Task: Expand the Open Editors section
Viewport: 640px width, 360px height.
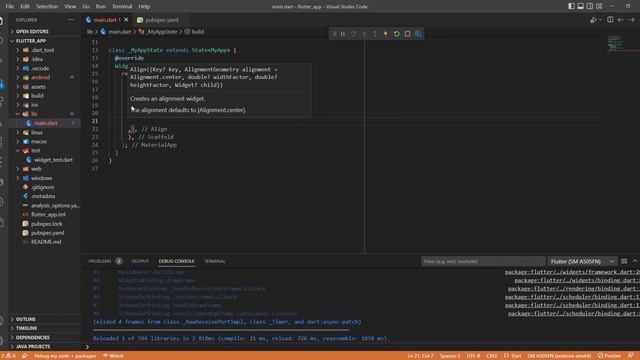Action: 44,31
